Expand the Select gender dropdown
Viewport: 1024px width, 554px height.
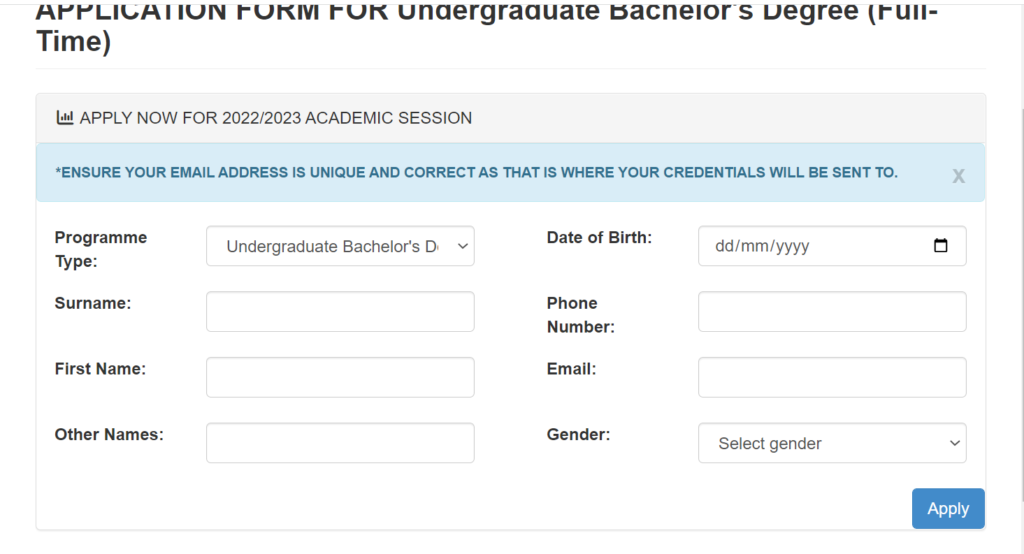tap(832, 443)
